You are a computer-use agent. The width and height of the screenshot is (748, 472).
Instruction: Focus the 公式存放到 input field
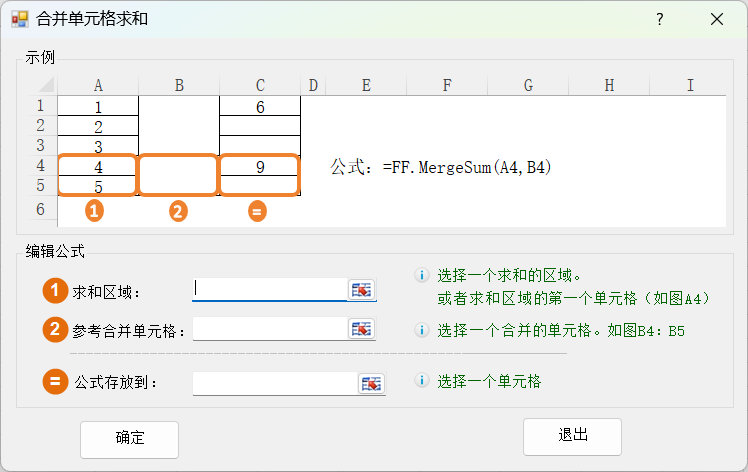[274, 383]
